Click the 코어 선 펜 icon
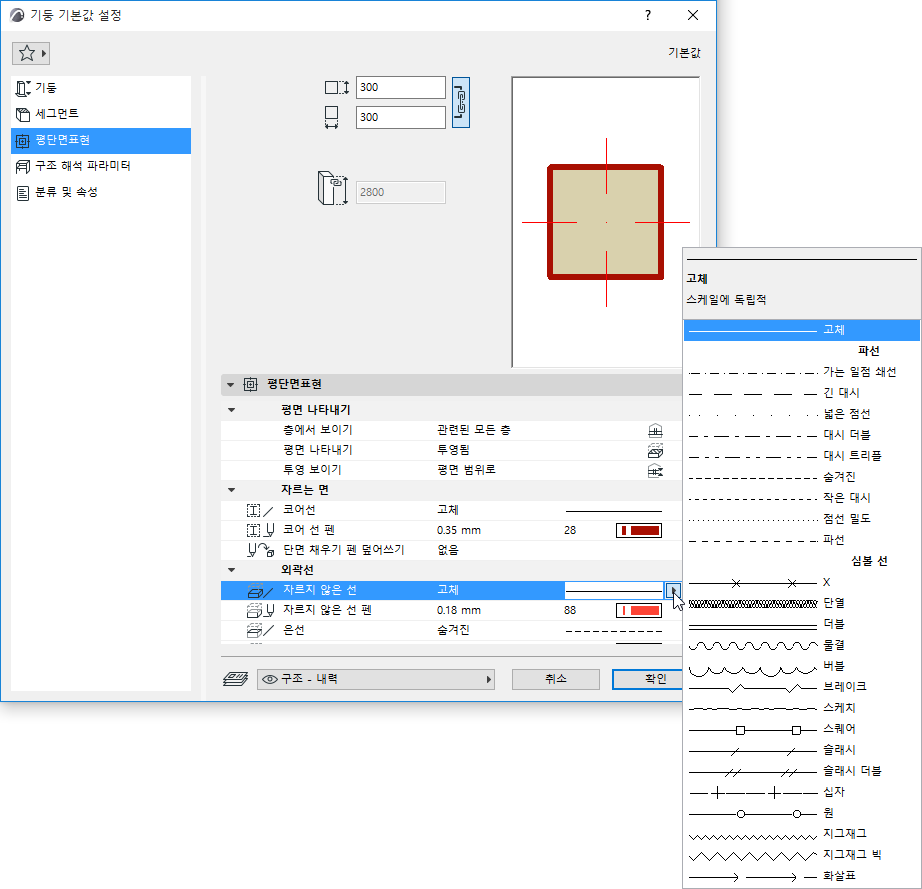The width and height of the screenshot is (922, 889). click(260, 530)
